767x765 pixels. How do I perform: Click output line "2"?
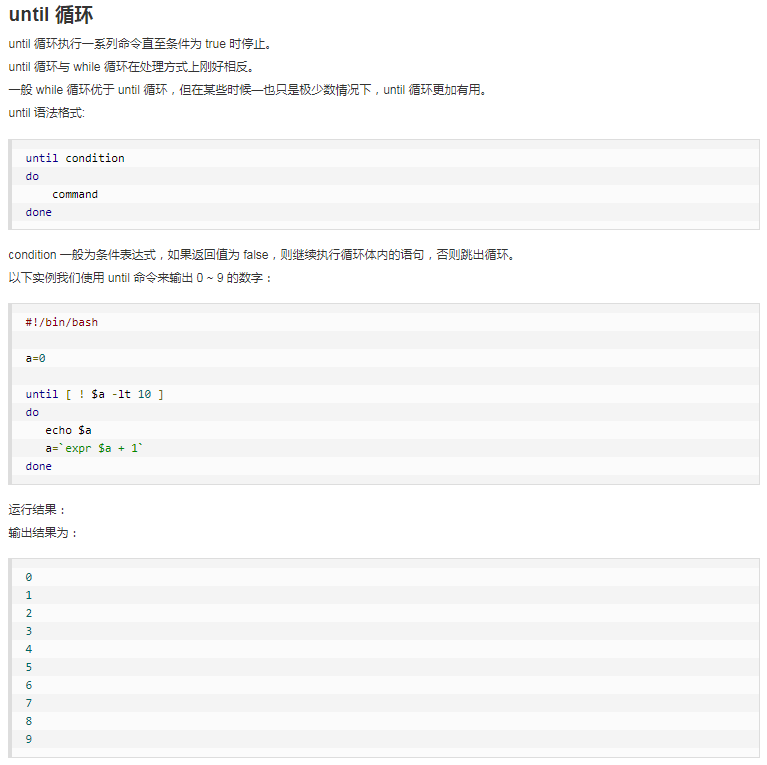(x=29, y=613)
